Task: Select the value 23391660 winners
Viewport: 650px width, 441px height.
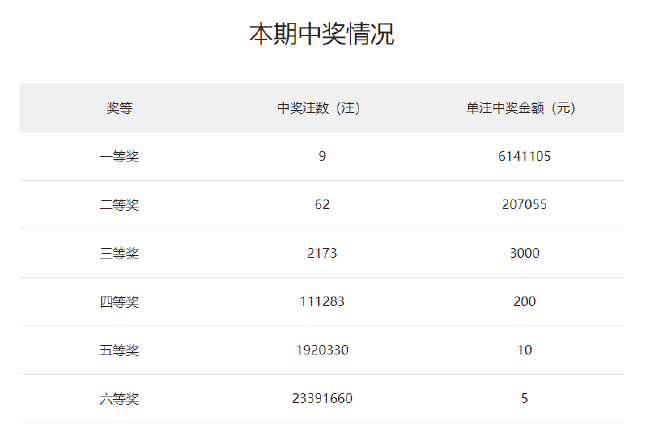Action: (322, 398)
